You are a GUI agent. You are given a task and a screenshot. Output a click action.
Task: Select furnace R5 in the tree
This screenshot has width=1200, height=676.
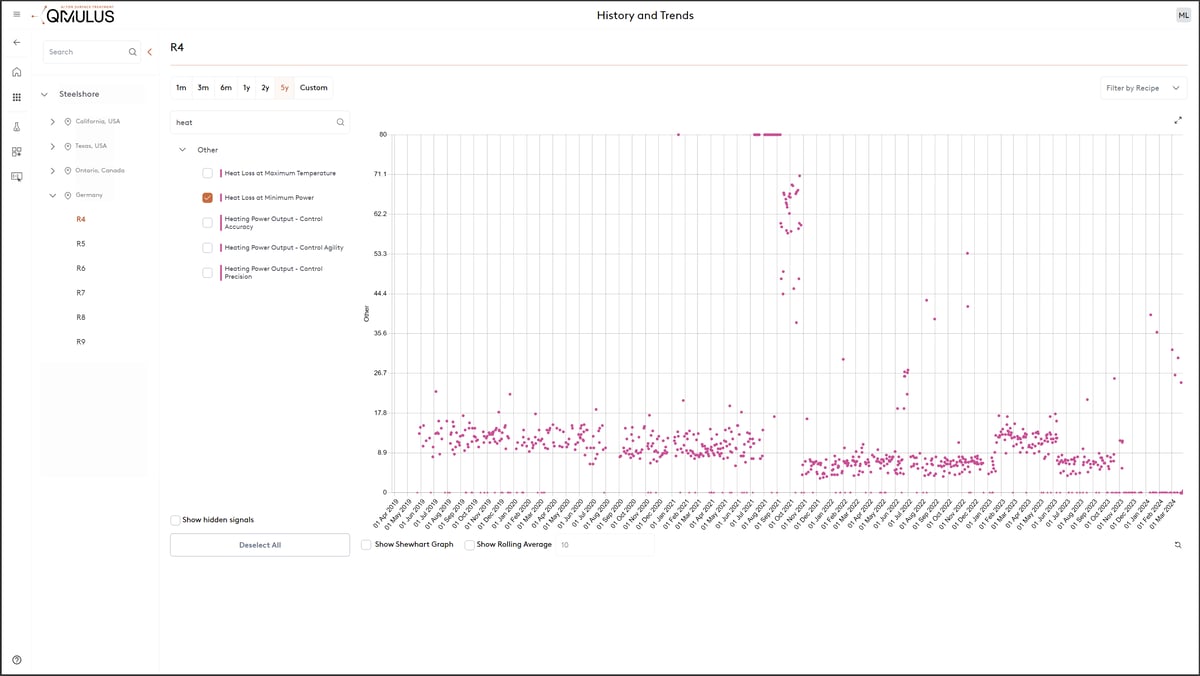pyautogui.click(x=81, y=244)
